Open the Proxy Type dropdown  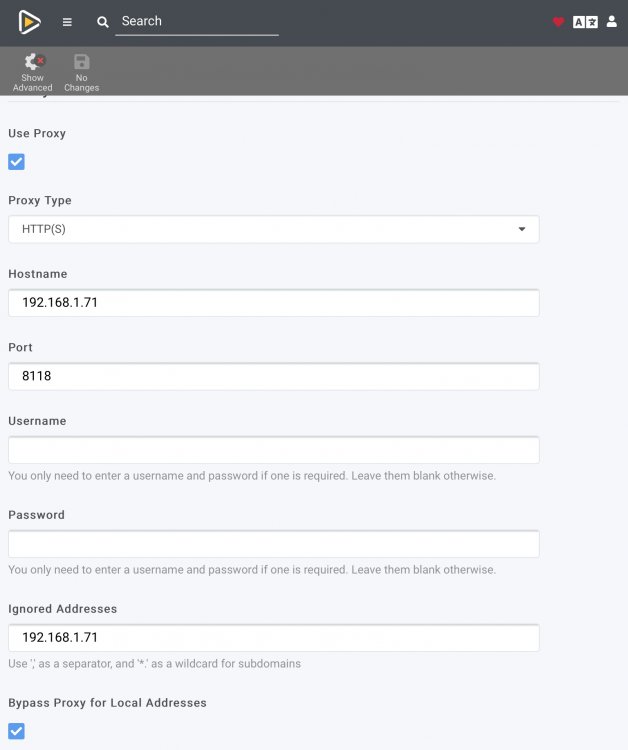(x=274, y=229)
